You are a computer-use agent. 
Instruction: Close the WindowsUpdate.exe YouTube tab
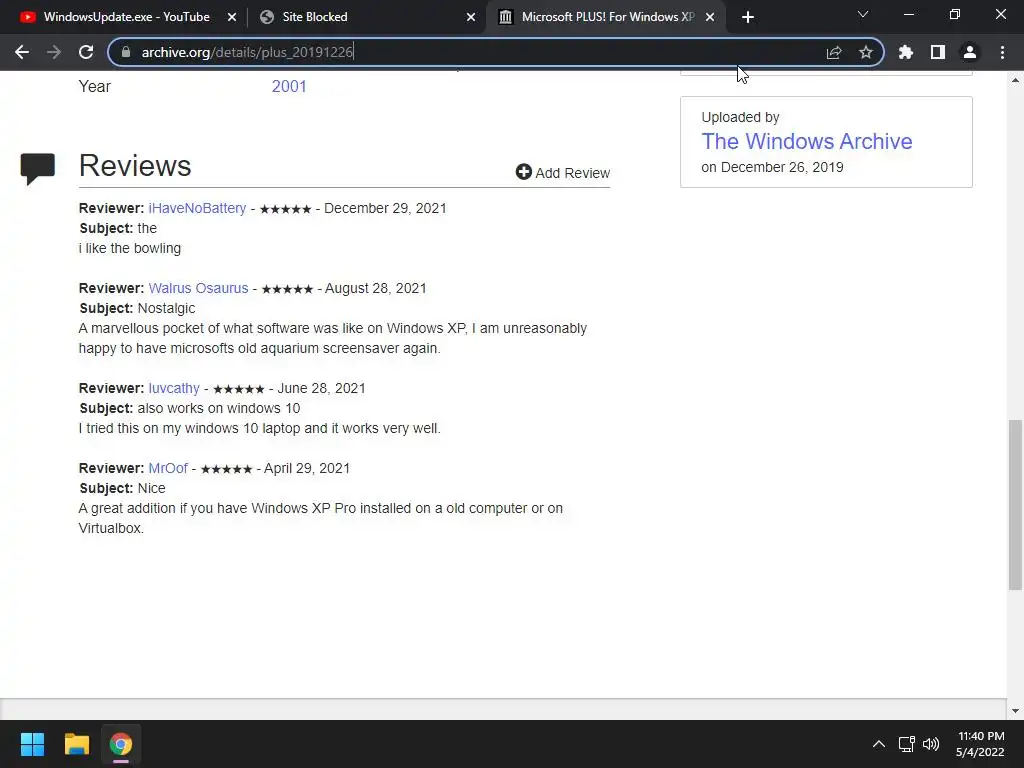(232, 17)
